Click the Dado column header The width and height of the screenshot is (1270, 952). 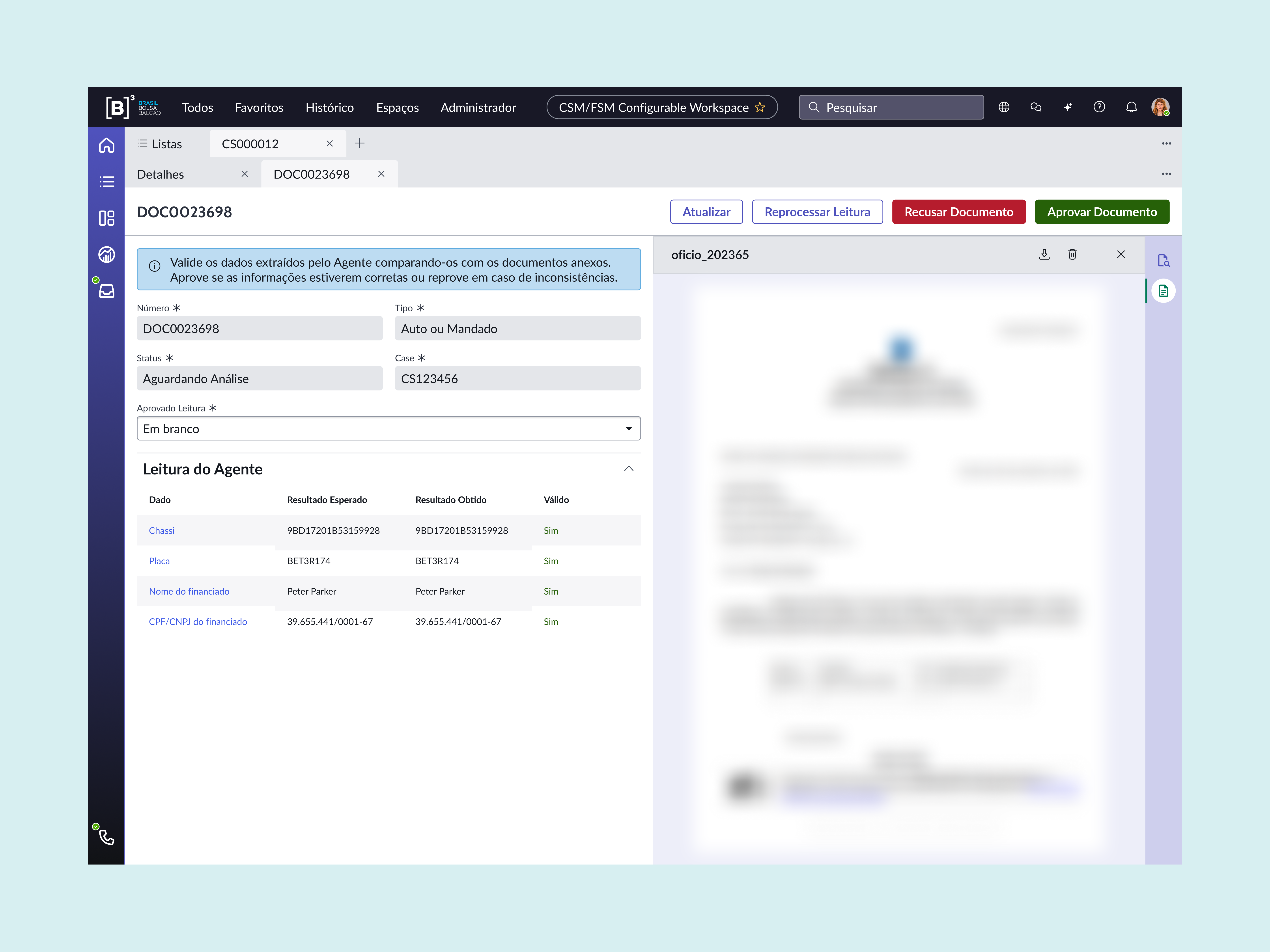click(160, 500)
